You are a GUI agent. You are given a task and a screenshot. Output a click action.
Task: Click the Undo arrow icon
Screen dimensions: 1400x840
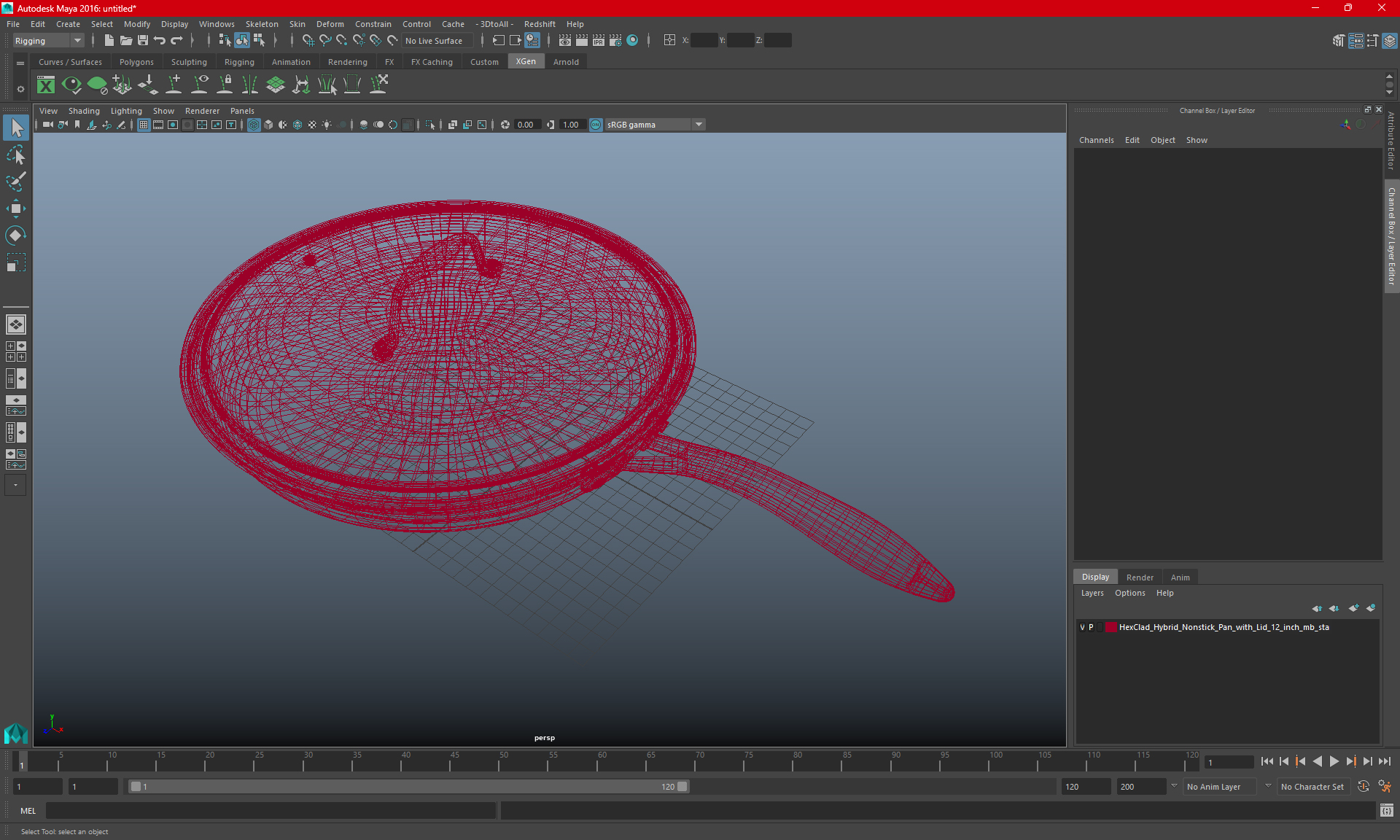click(x=160, y=41)
